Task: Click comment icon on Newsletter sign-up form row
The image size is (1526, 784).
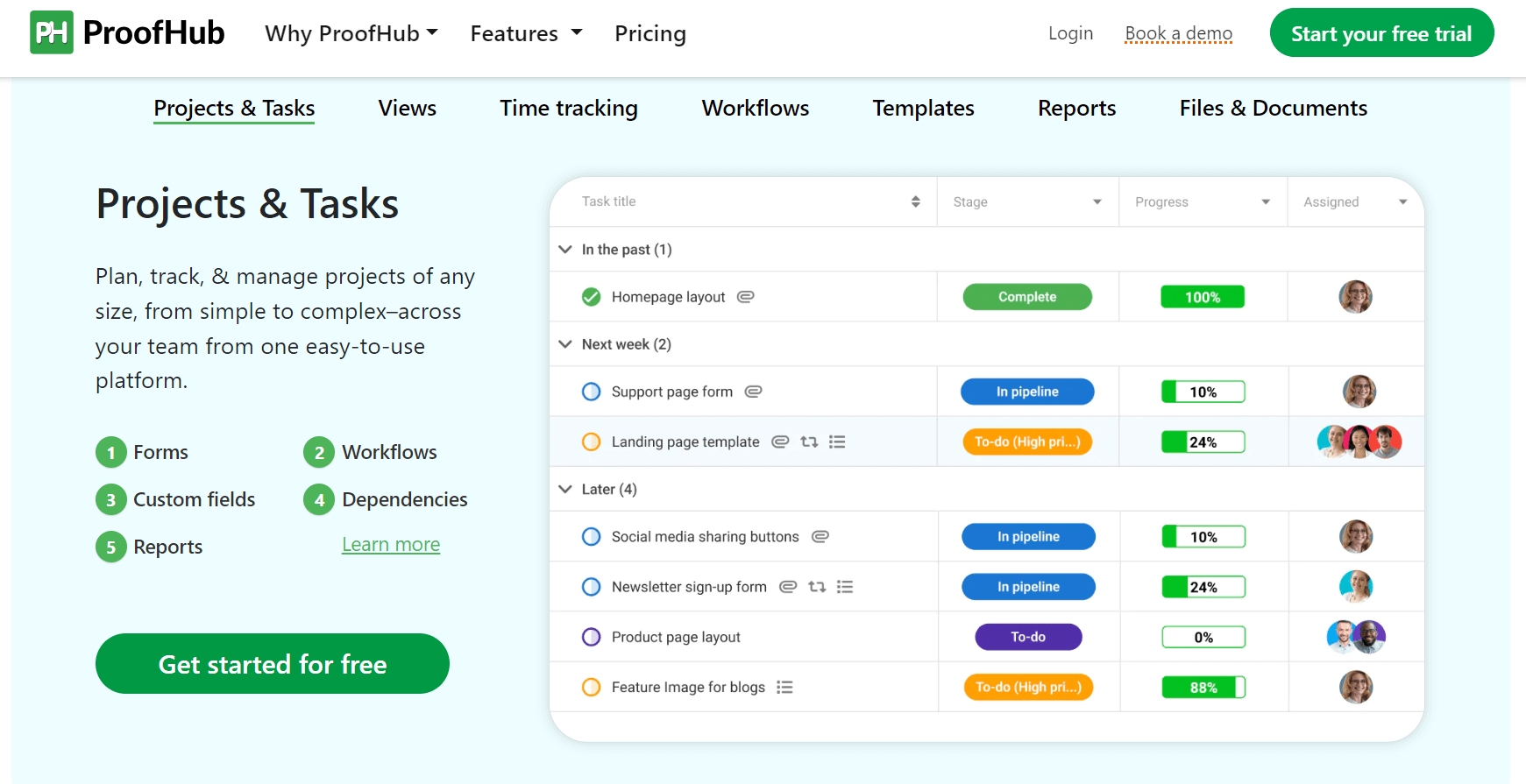Action: click(x=788, y=587)
